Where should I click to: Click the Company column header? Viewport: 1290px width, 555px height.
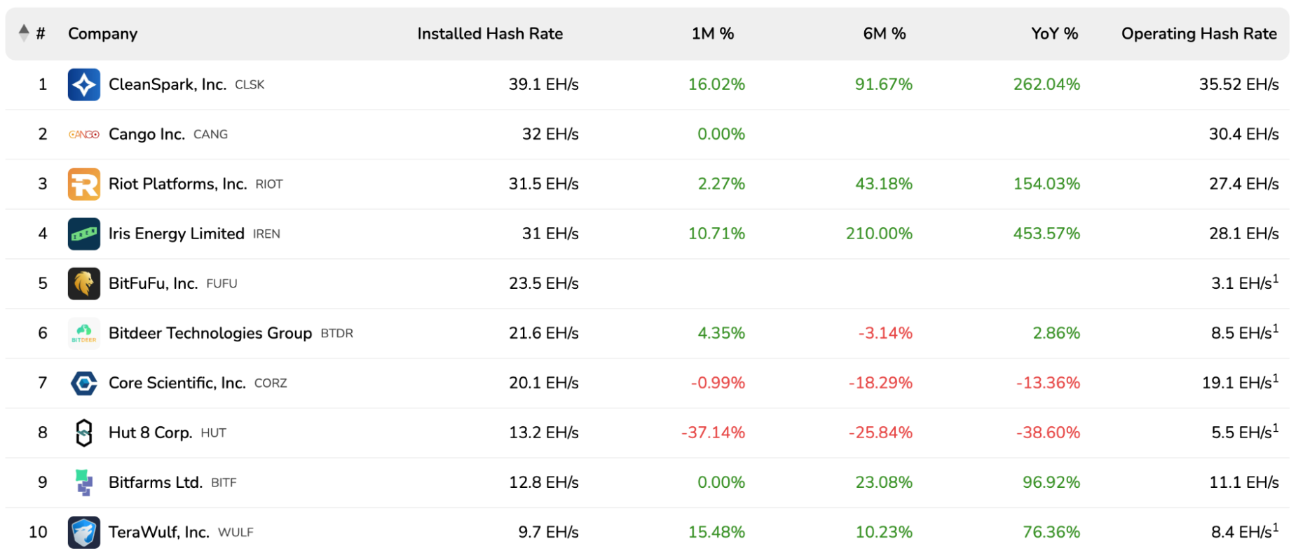point(103,34)
